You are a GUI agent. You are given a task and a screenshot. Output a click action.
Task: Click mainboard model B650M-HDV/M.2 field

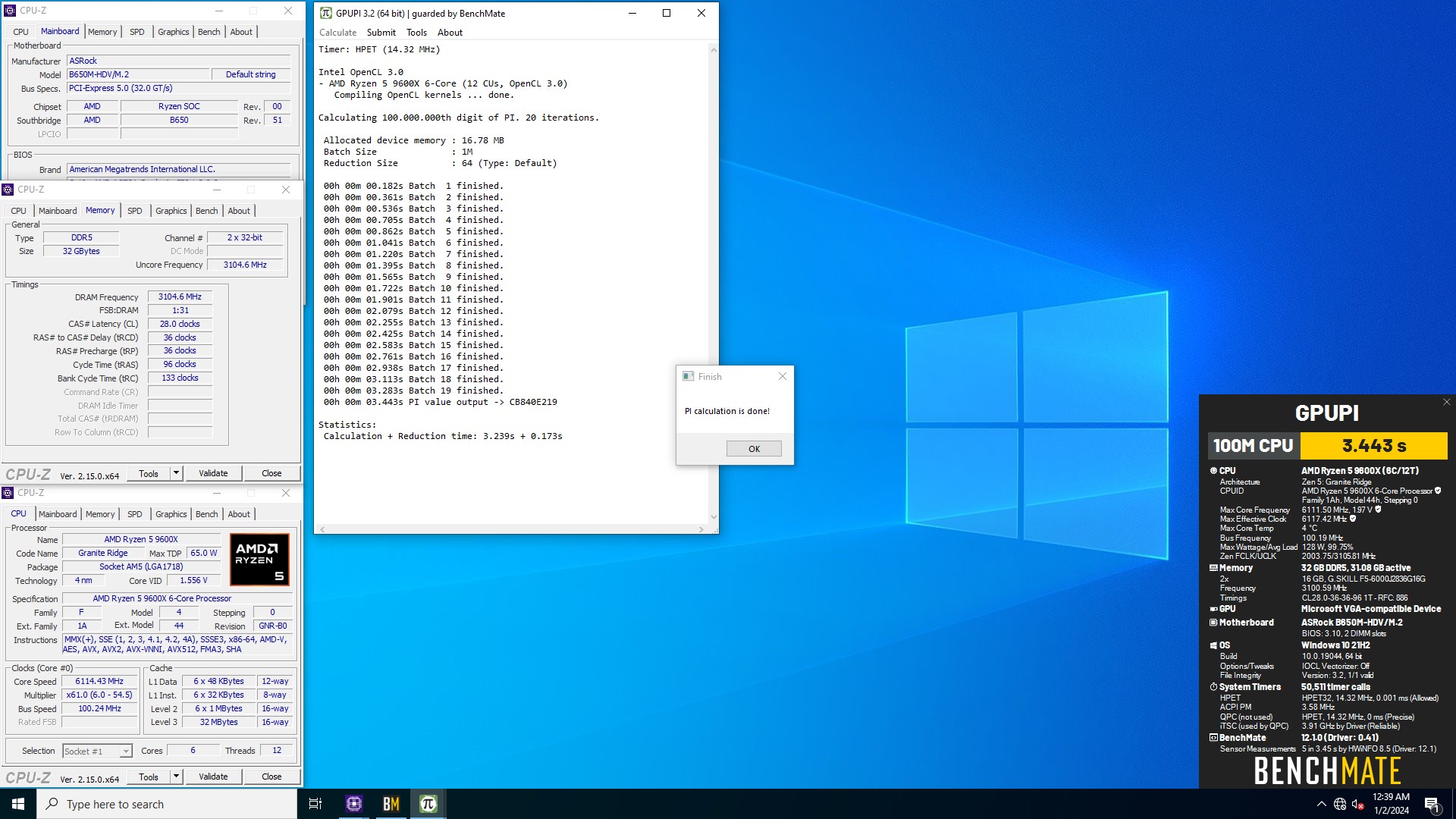(138, 74)
